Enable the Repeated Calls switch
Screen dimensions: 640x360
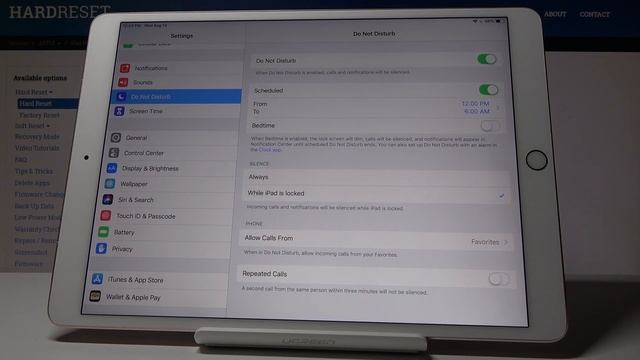[x=499, y=279]
